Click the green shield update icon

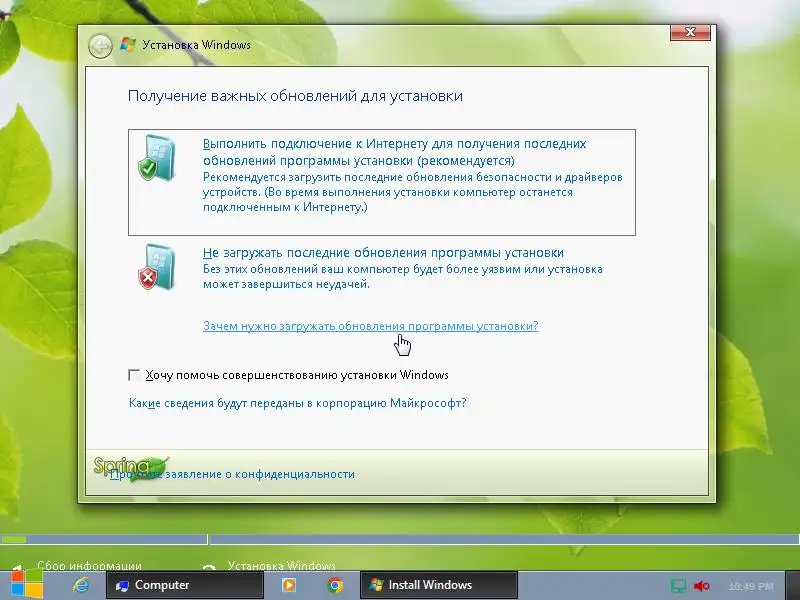(157, 158)
